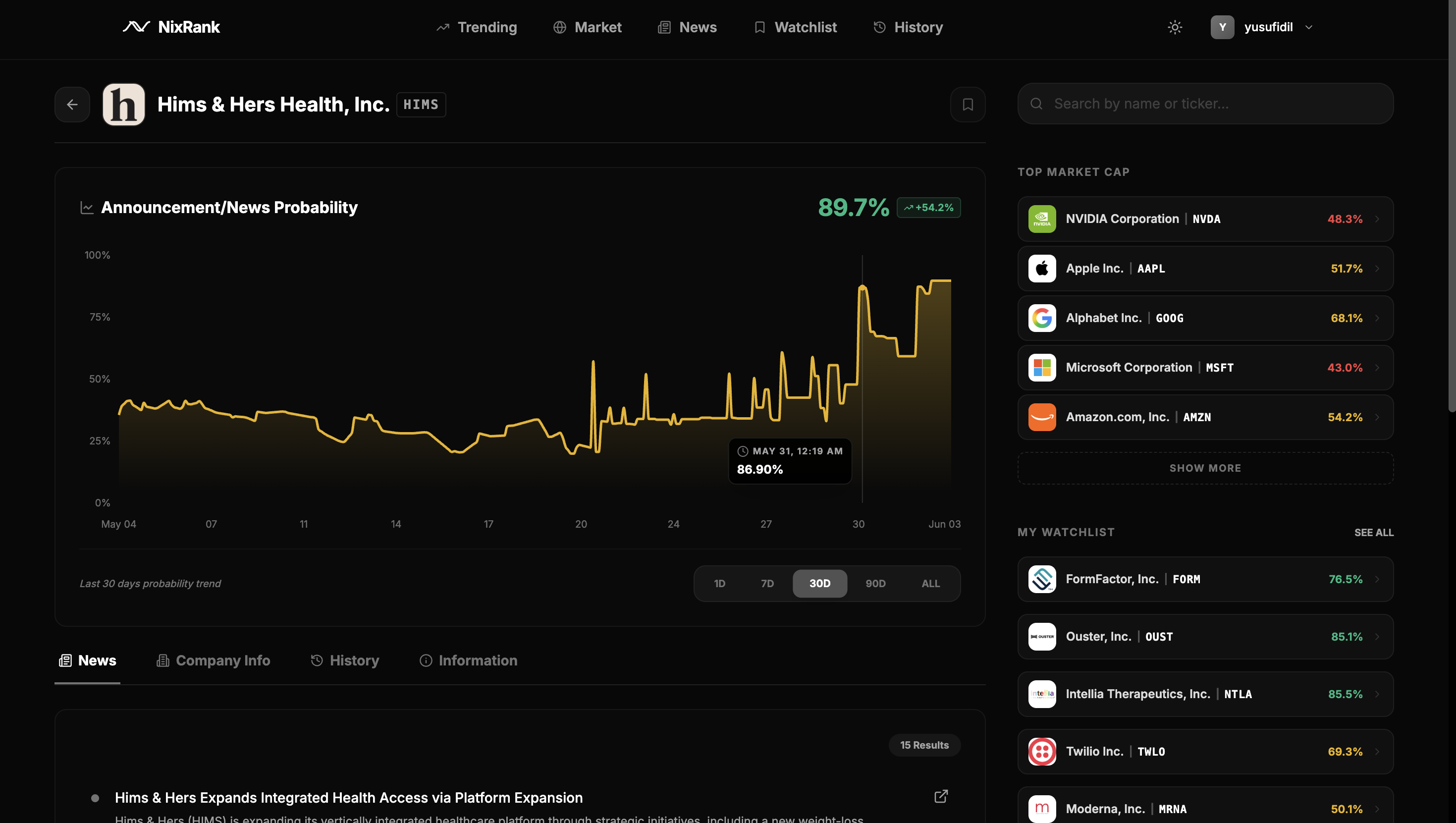Click the Twilio logo icon
The height and width of the screenshot is (823, 1456).
coord(1042,752)
